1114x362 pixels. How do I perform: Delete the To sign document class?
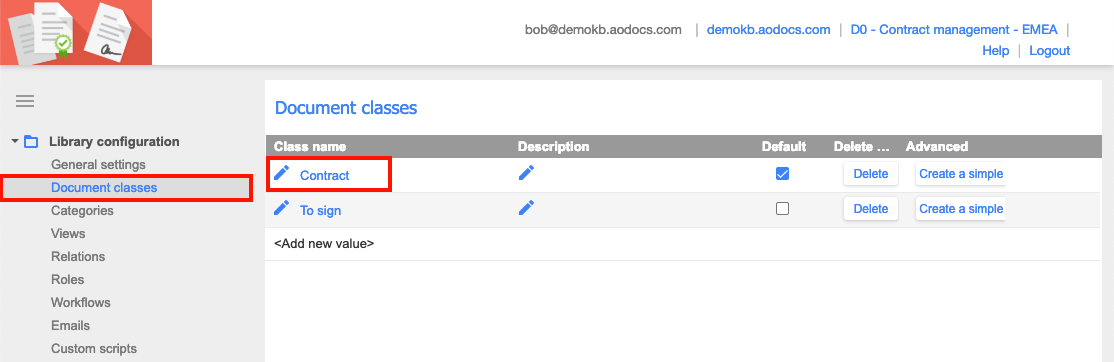tap(871, 209)
